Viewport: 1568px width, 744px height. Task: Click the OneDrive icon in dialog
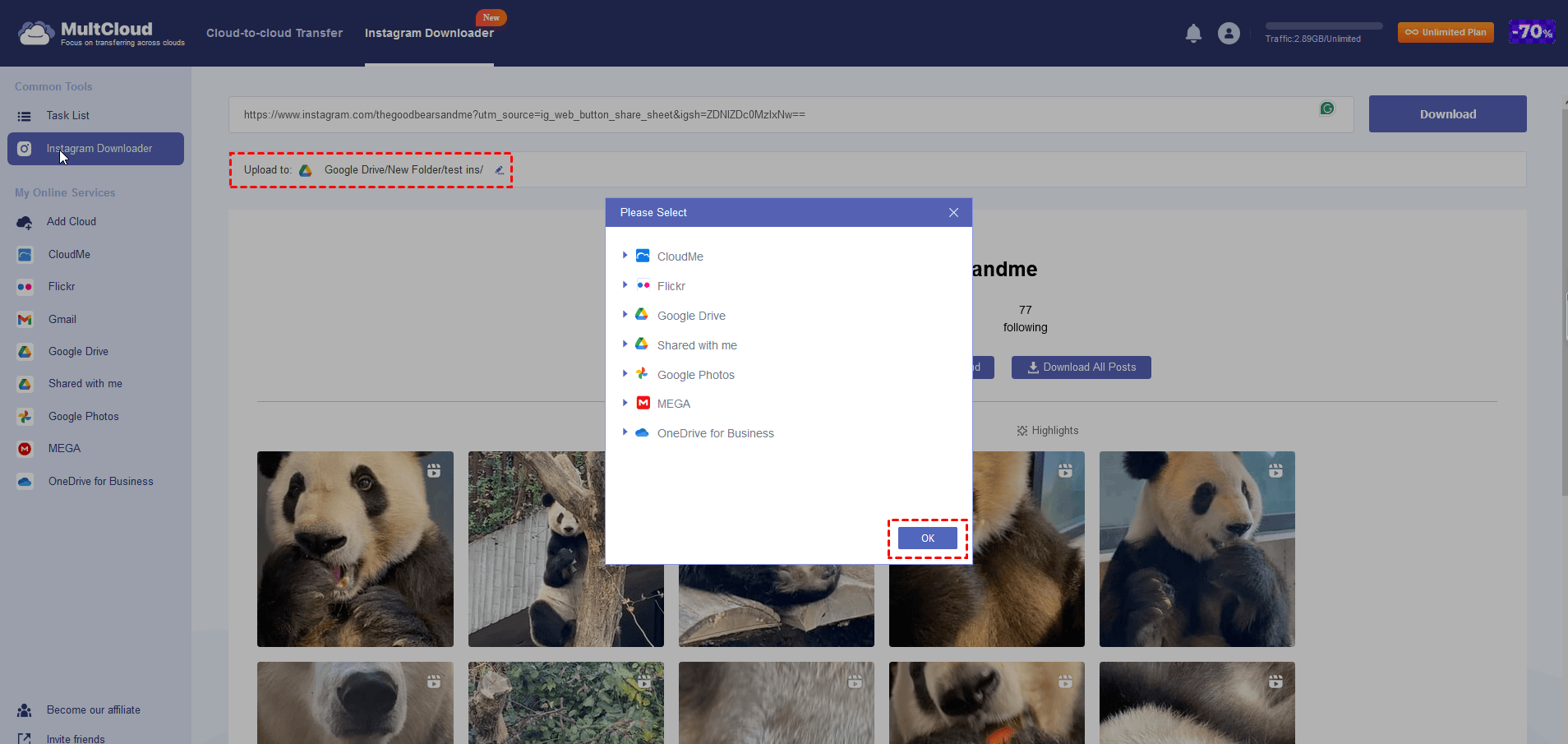point(643,432)
